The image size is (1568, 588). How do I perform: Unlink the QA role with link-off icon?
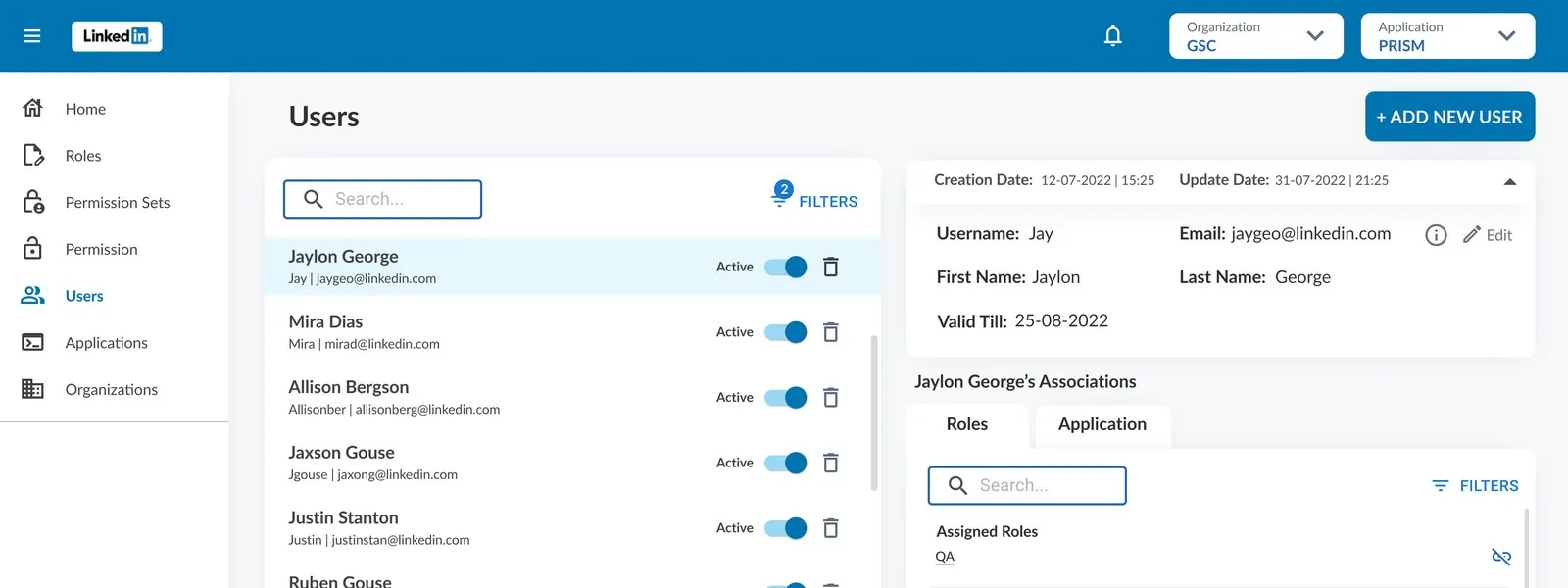[x=1500, y=557]
